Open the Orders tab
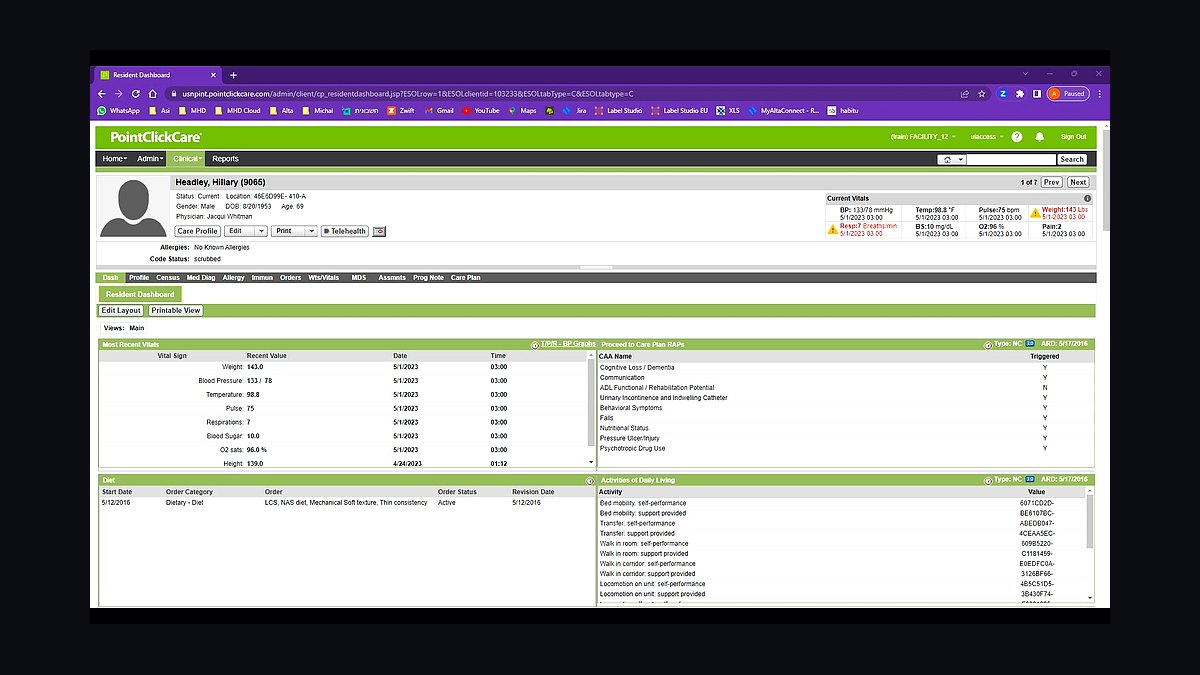The image size is (1200, 675). 290,278
